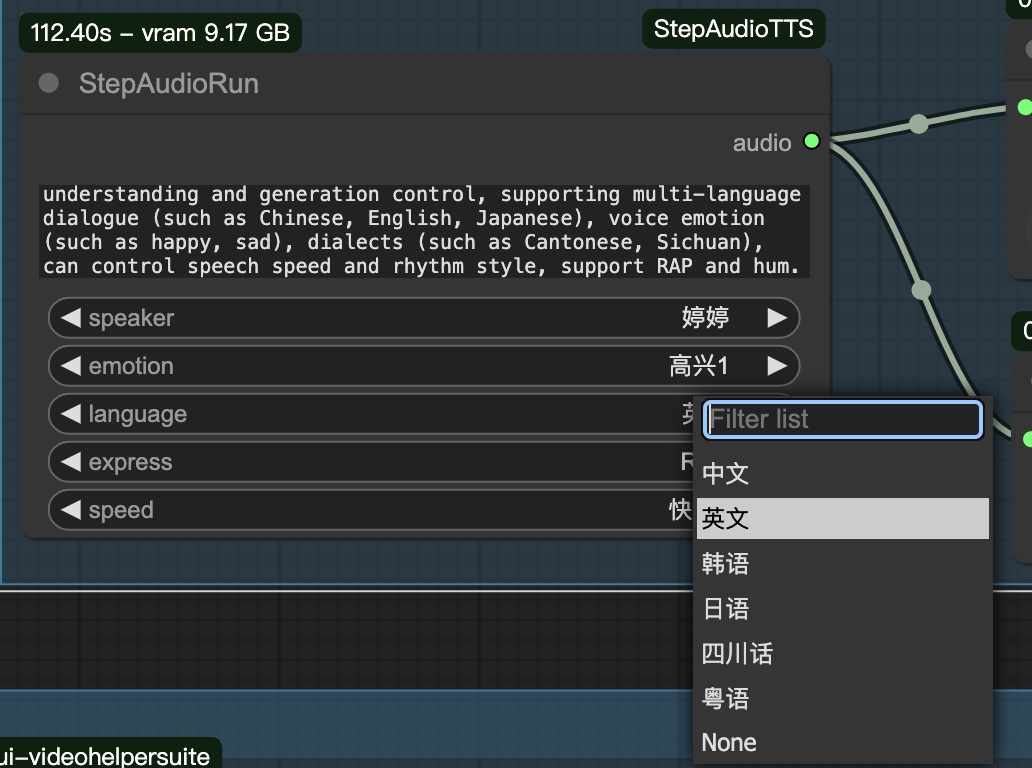1032x768 pixels.
Task: Click next emotion right arrow
Action: [777, 366]
